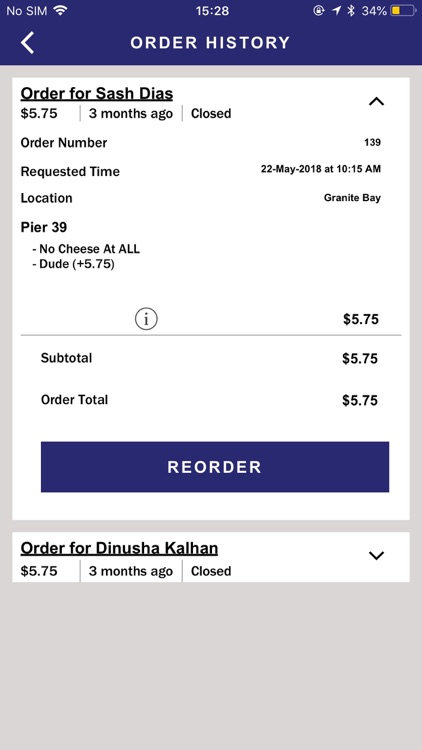Reorder the Sash Dias order
The image size is (422, 750).
click(x=215, y=467)
